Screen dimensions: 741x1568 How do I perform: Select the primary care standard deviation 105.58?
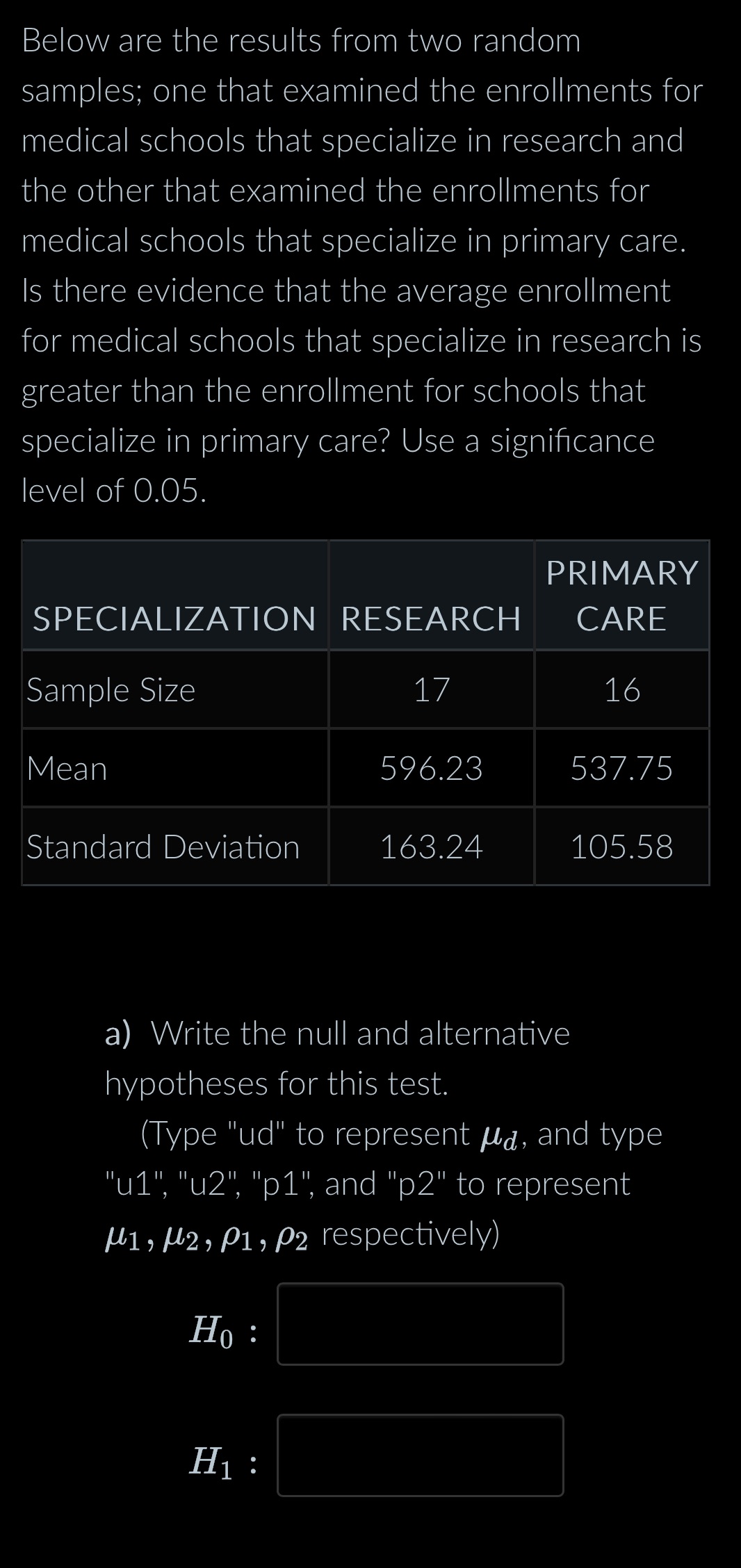point(621,847)
